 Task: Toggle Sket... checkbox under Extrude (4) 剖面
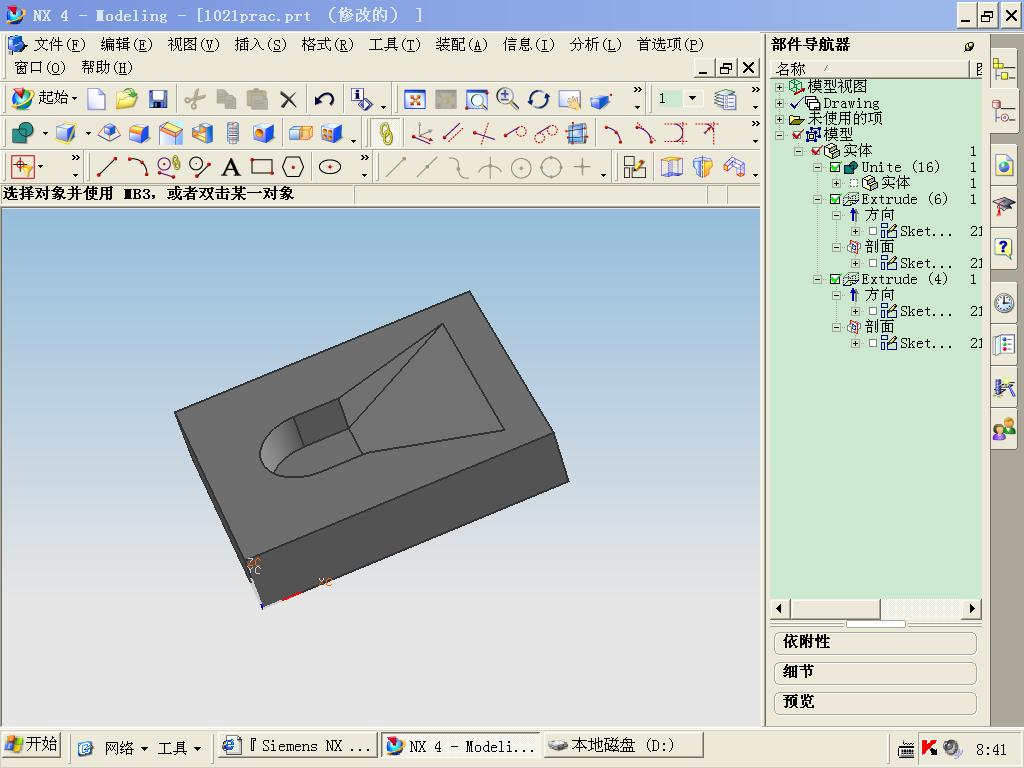coord(873,344)
